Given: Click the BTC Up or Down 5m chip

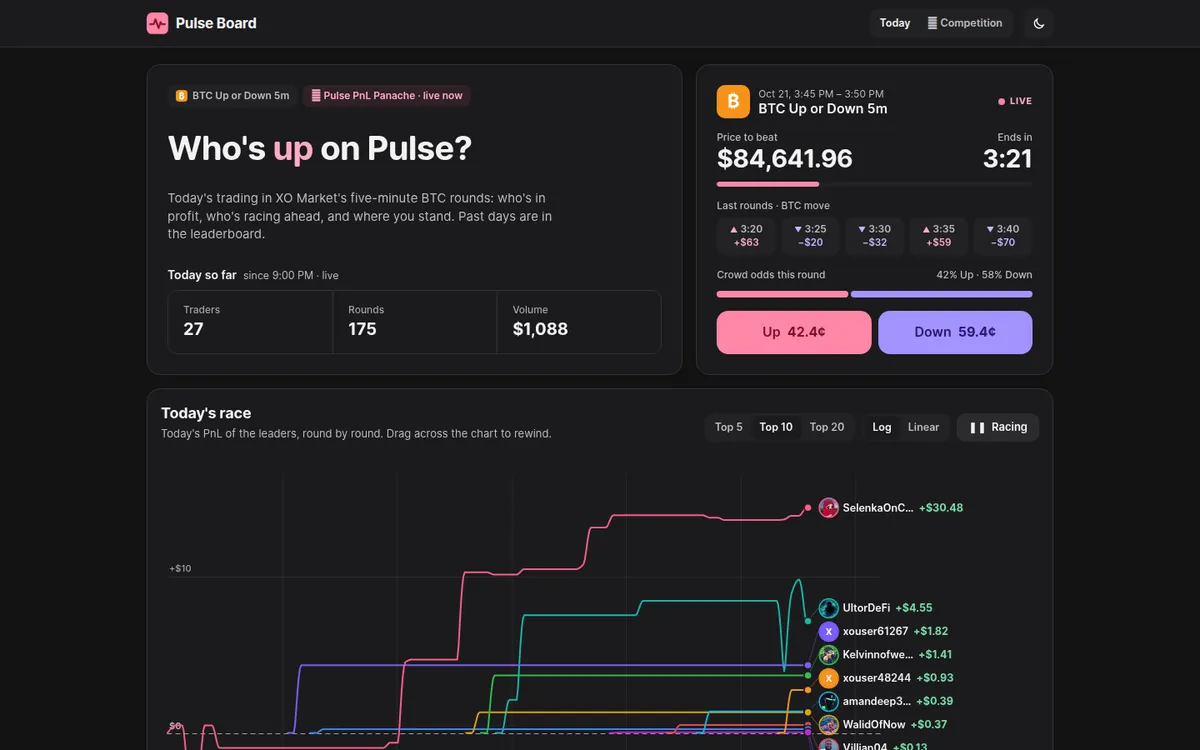Looking at the screenshot, I should point(233,96).
